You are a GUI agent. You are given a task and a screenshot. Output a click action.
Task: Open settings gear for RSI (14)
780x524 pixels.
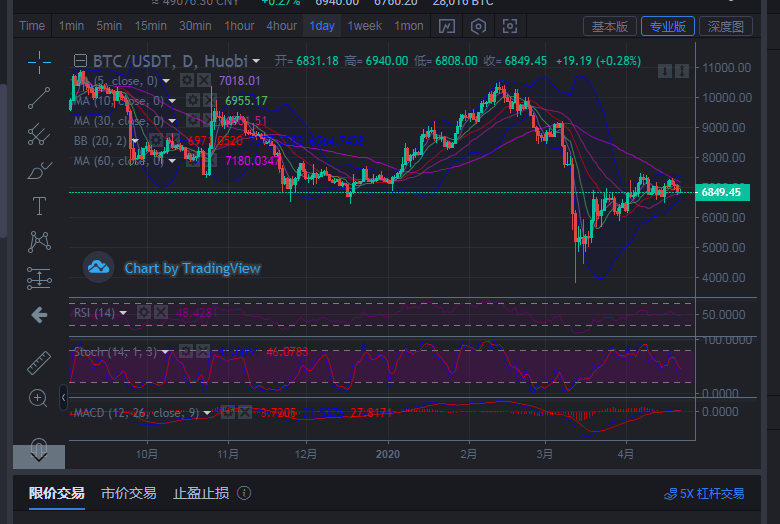point(144,313)
